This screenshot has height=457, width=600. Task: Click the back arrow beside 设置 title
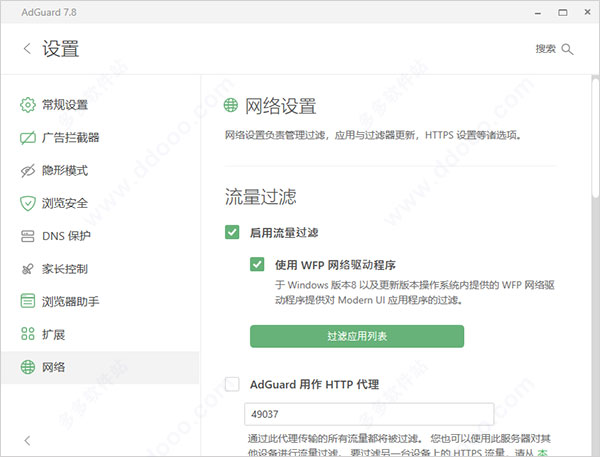click(27, 49)
